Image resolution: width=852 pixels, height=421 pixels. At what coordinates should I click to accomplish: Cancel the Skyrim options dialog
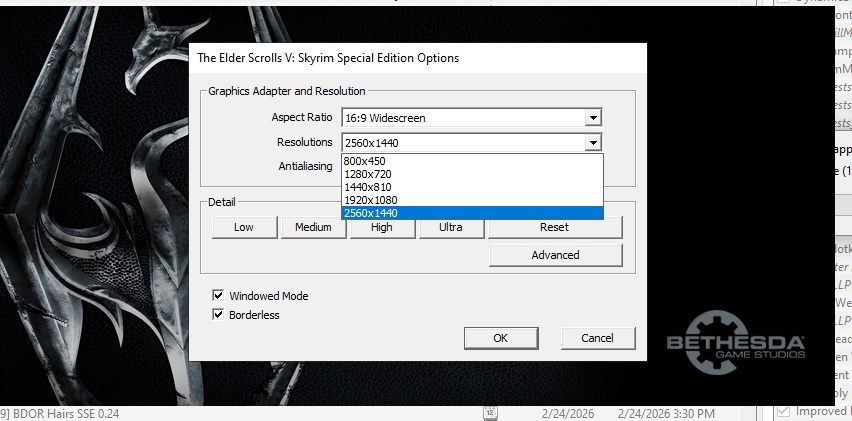(598, 338)
